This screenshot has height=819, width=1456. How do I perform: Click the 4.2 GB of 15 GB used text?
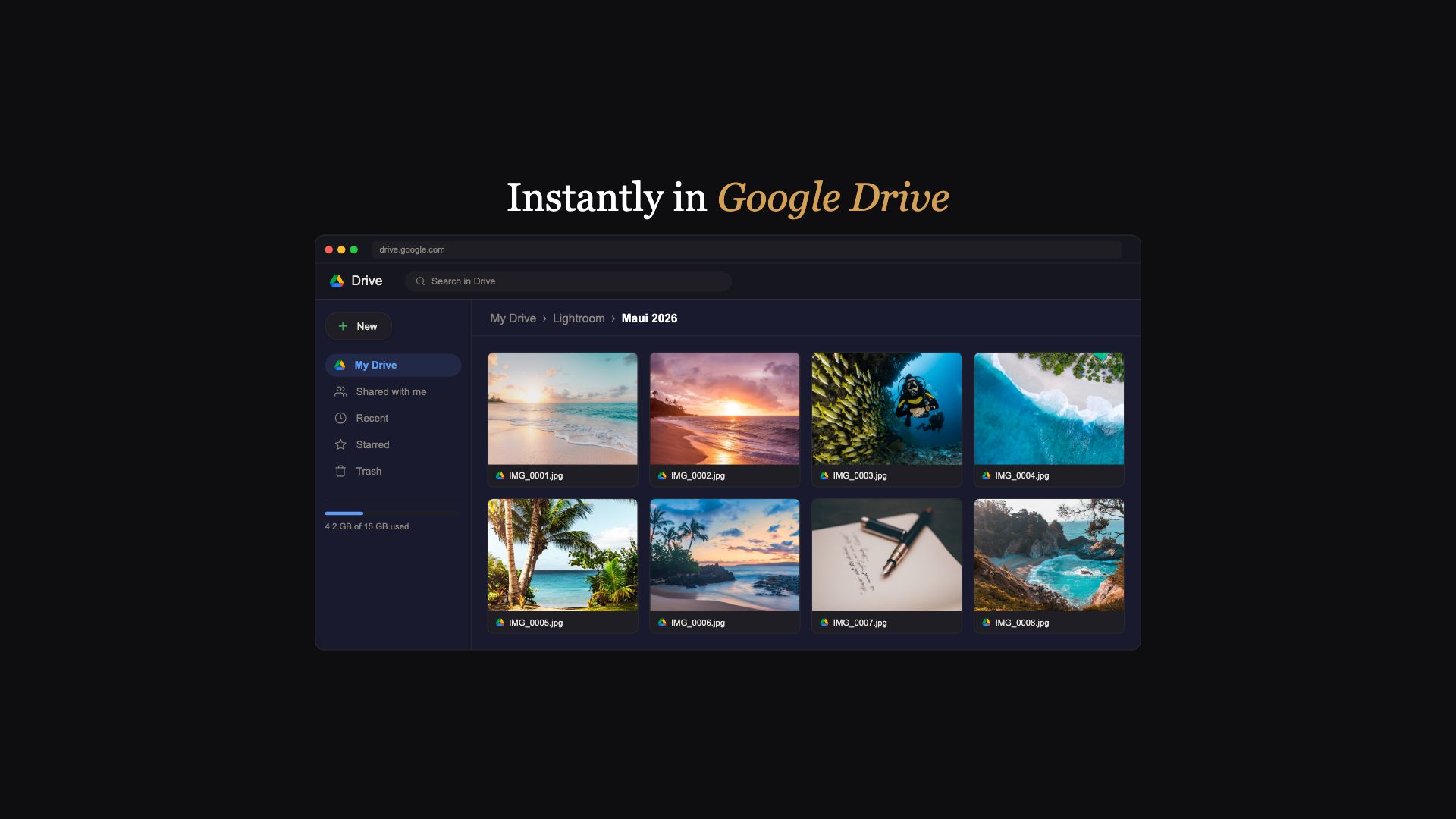pyautogui.click(x=367, y=526)
